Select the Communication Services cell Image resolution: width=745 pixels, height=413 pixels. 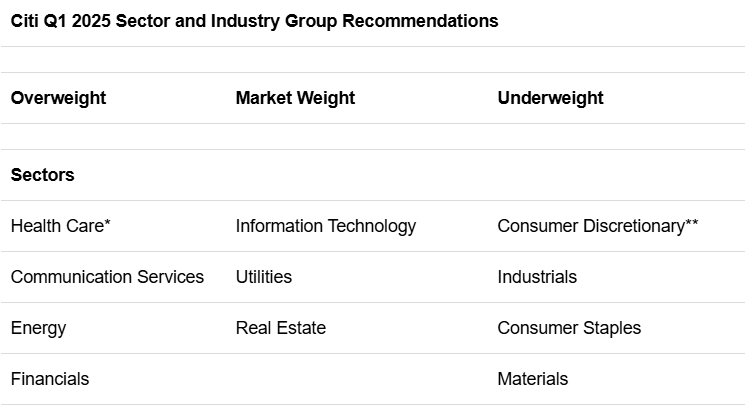107,277
